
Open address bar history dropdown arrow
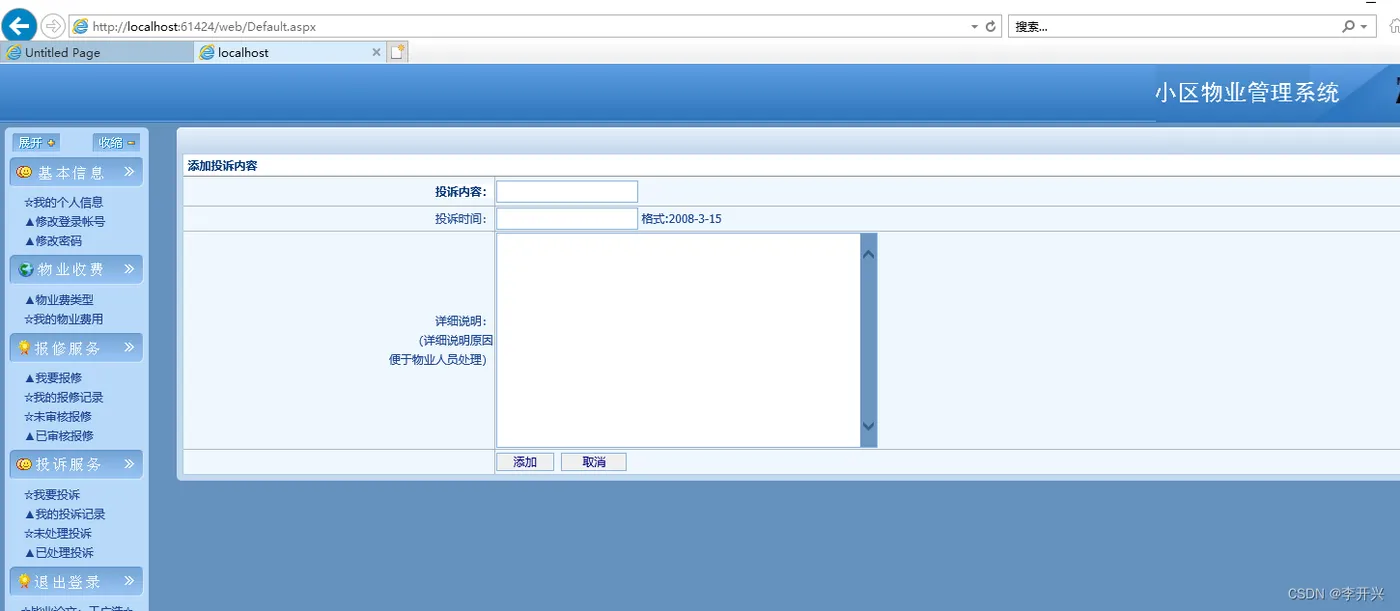click(975, 27)
